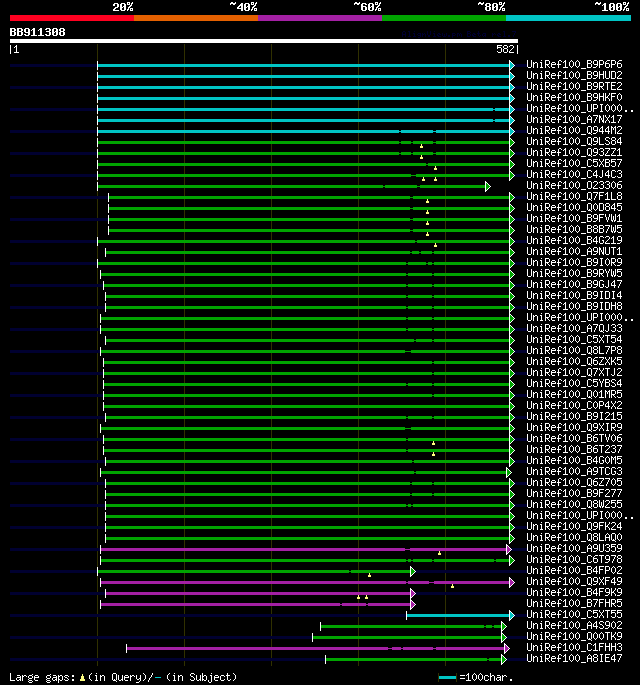
Task: Click the green ~80% legend segment
Action: [x=444, y=18]
